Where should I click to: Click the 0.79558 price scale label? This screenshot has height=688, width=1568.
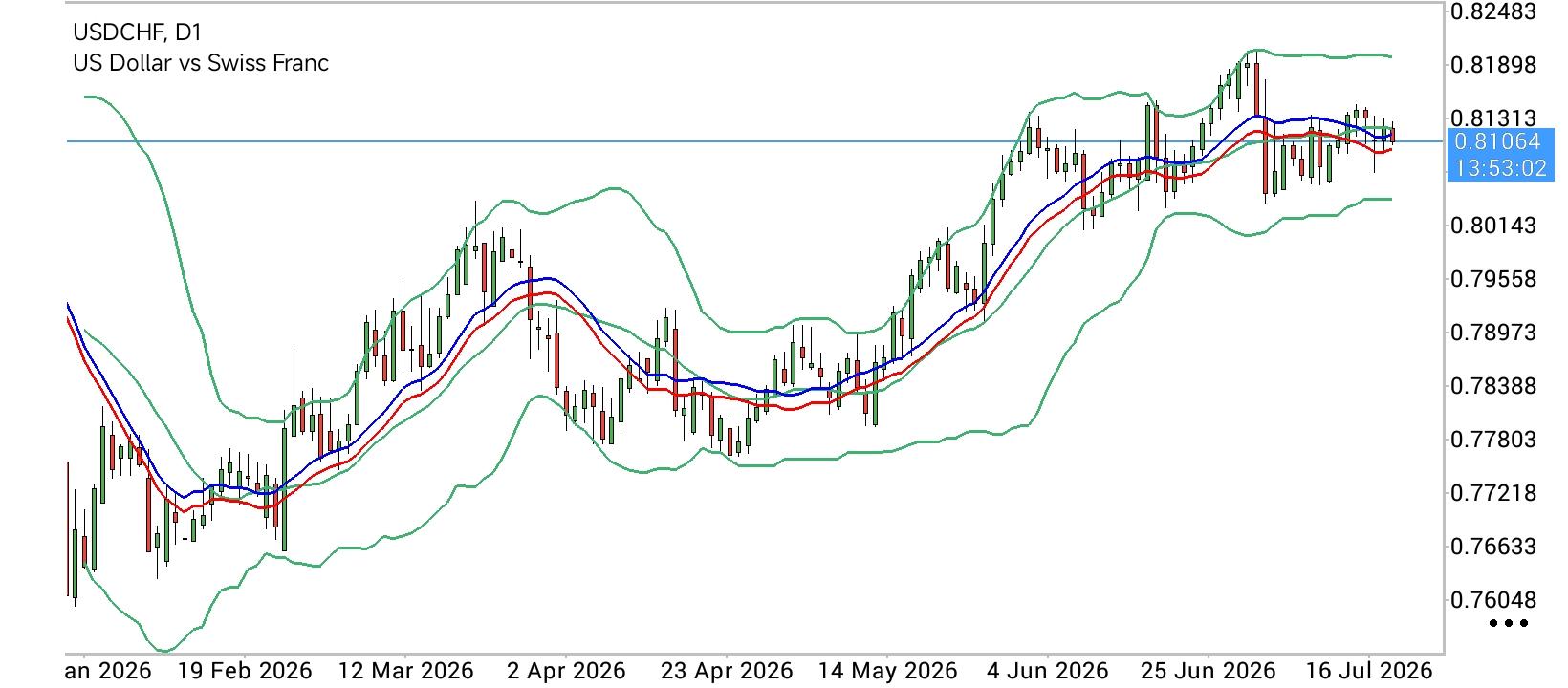[x=1492, y=279]
